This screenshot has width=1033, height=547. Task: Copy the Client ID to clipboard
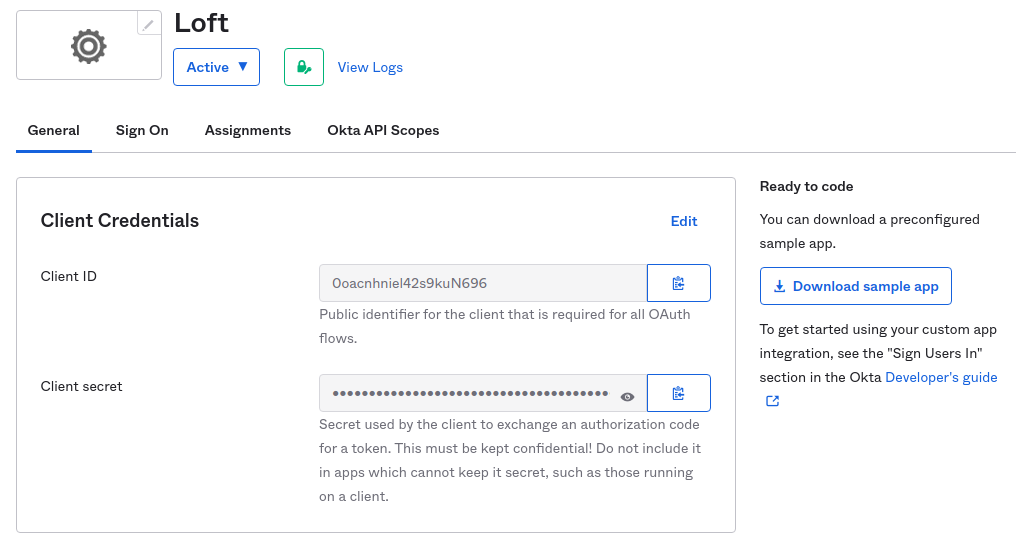[679, 283]
